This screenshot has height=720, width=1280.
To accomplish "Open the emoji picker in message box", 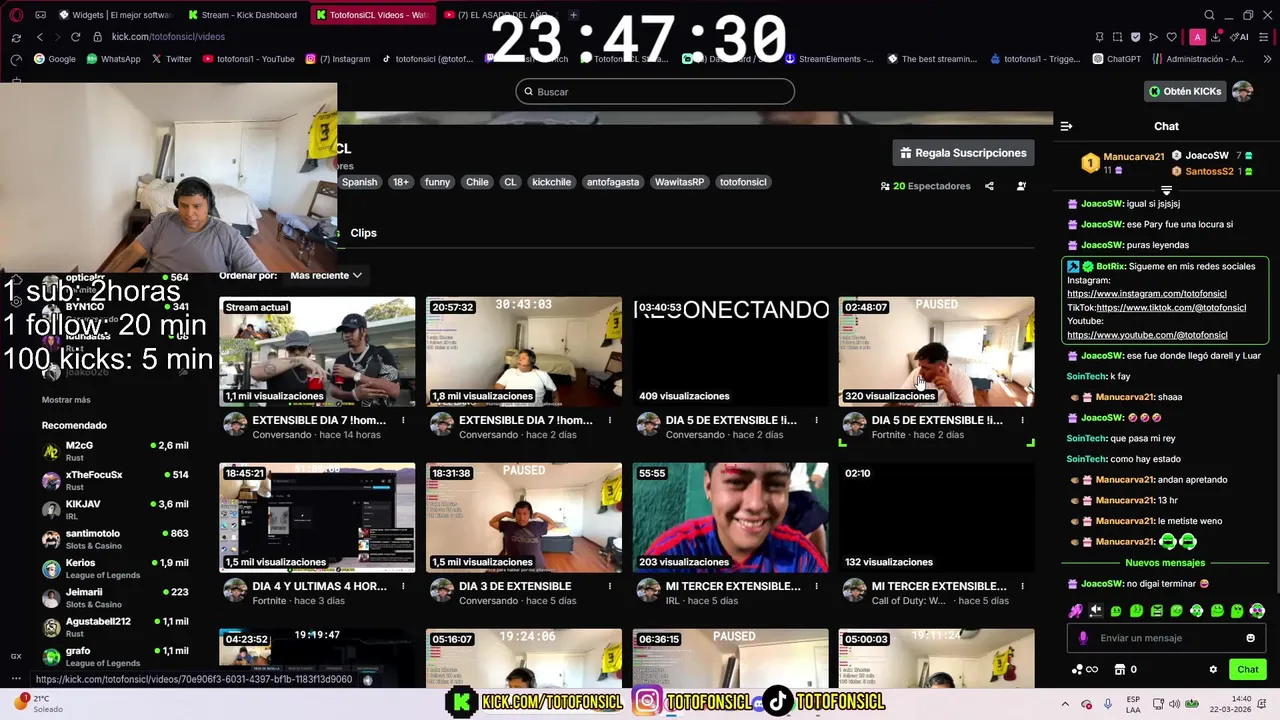I will 1250,638.
